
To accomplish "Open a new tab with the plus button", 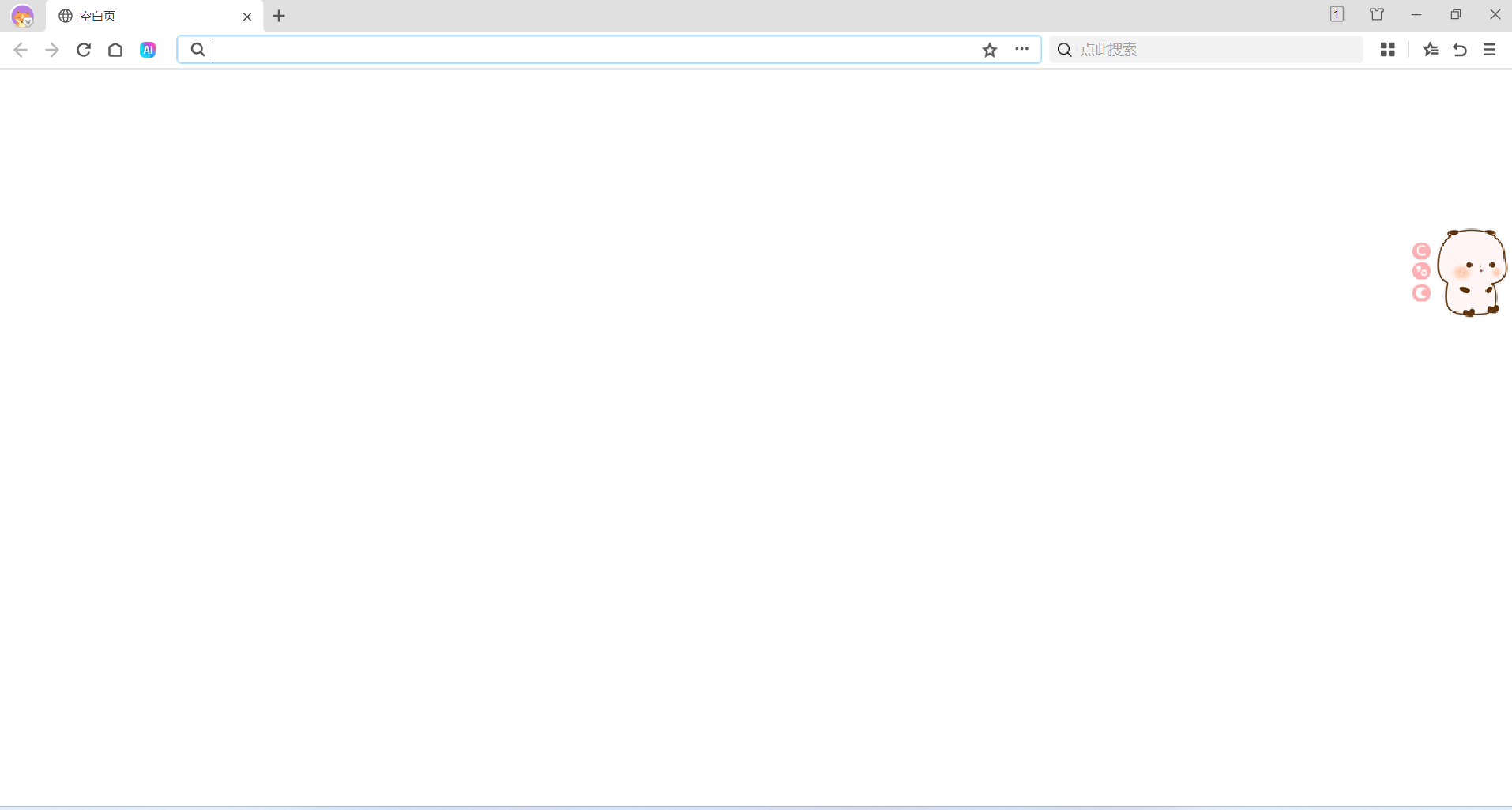I will (279, 16).
